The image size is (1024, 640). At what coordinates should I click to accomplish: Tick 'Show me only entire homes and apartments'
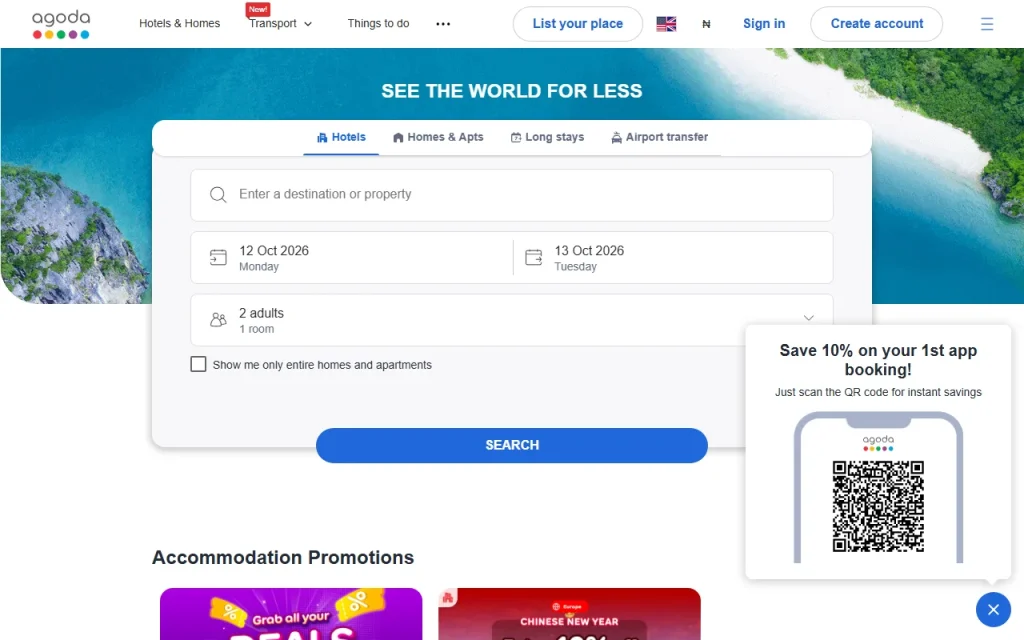pos(198,364)
